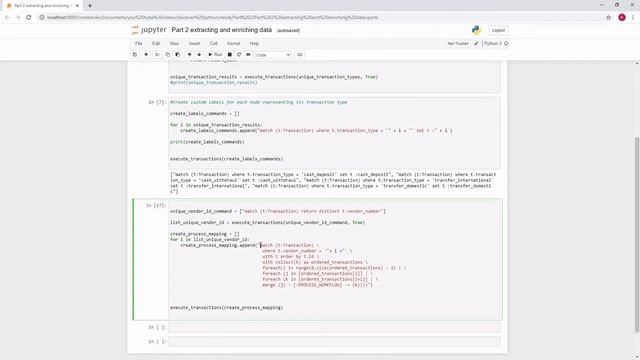Viewport: 640px width, 360px height.
Task: Click the In [17] cell prompt
Action: 156,205
